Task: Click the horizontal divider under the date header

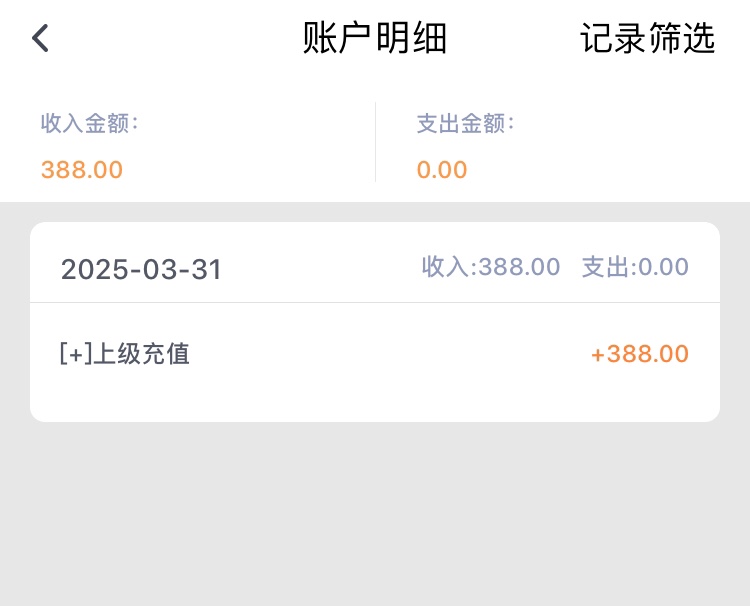Action: click(375, 302)
